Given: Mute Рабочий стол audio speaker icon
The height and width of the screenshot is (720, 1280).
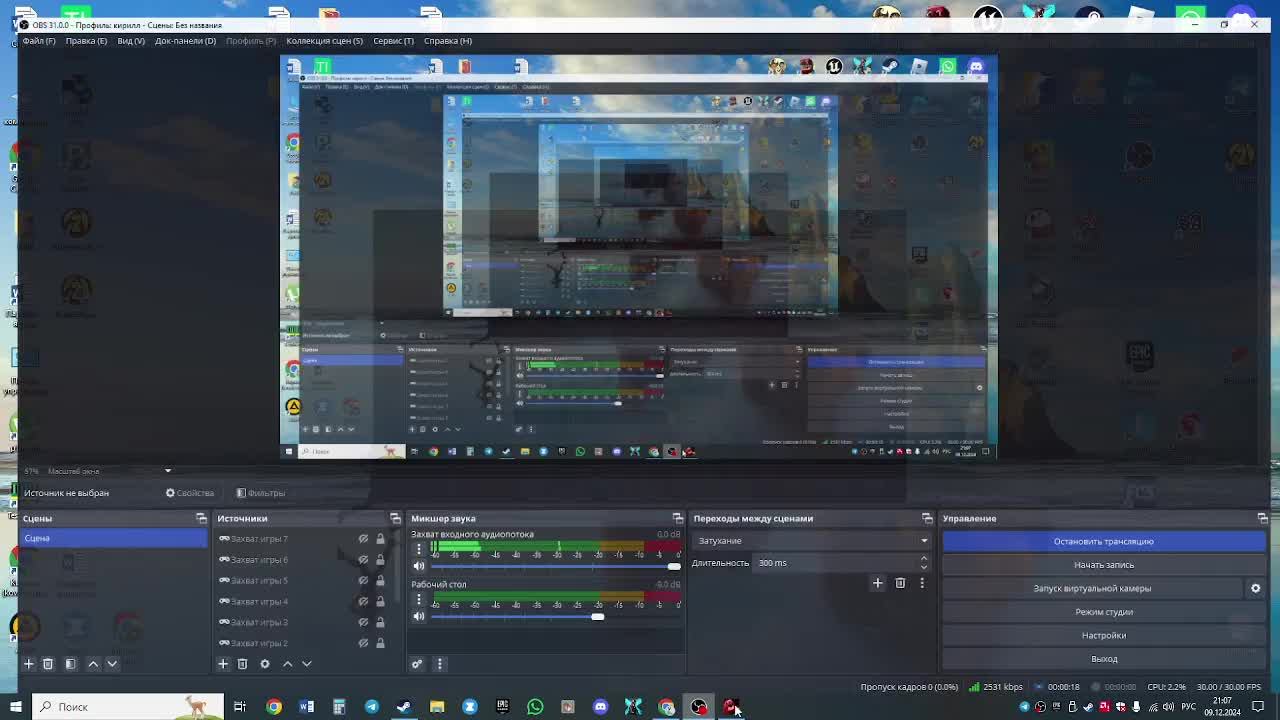Looking at the screenshot, I should click(x=419, y=616).
